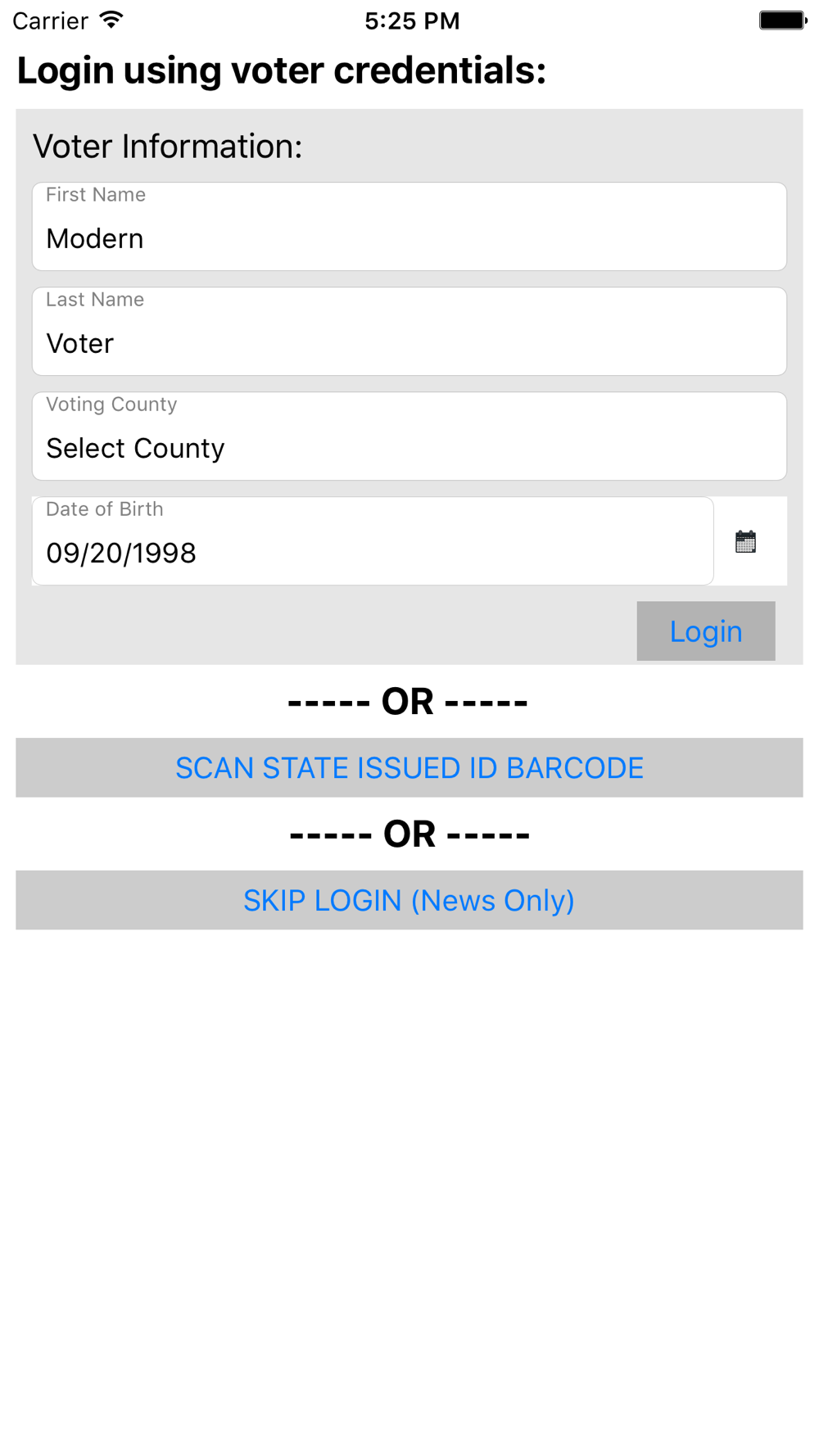Click the 09/20/1998 date value
The height and width of the screenshot is (1456, 819).
(x=121, y=554)
